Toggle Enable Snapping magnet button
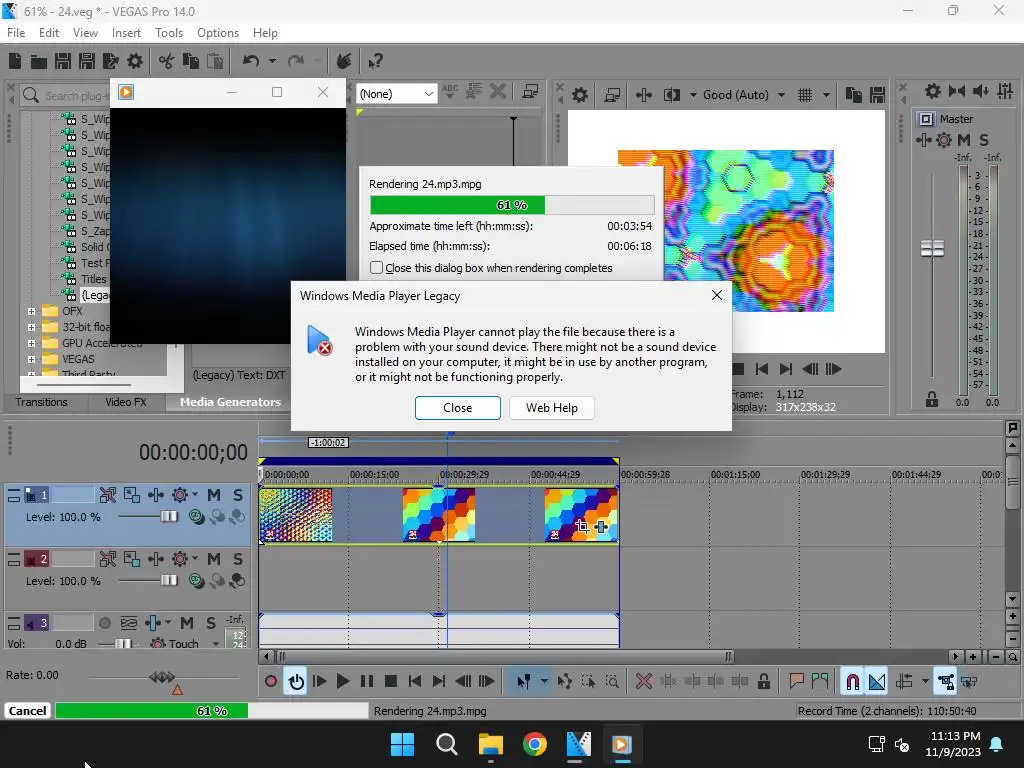This screenshot has height=768, width=1024. 852,682
